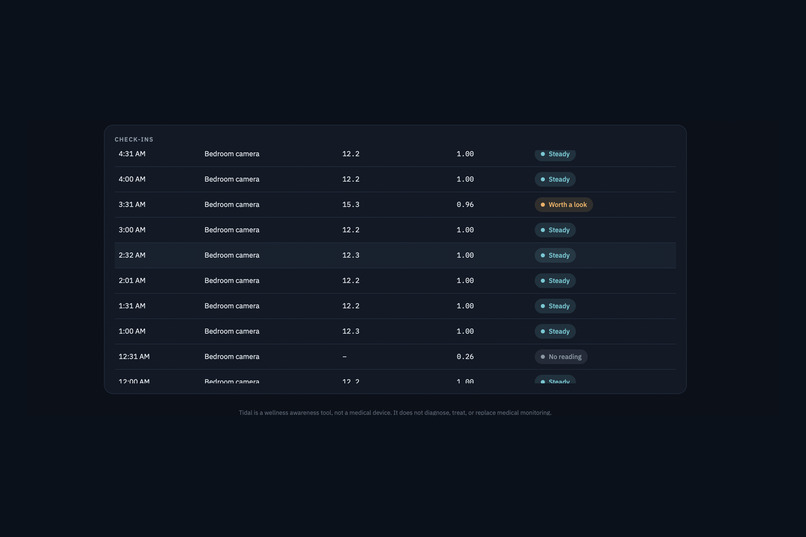Click the Steady badge in the 2:32 AM row
806x537 pixels.
555,255
